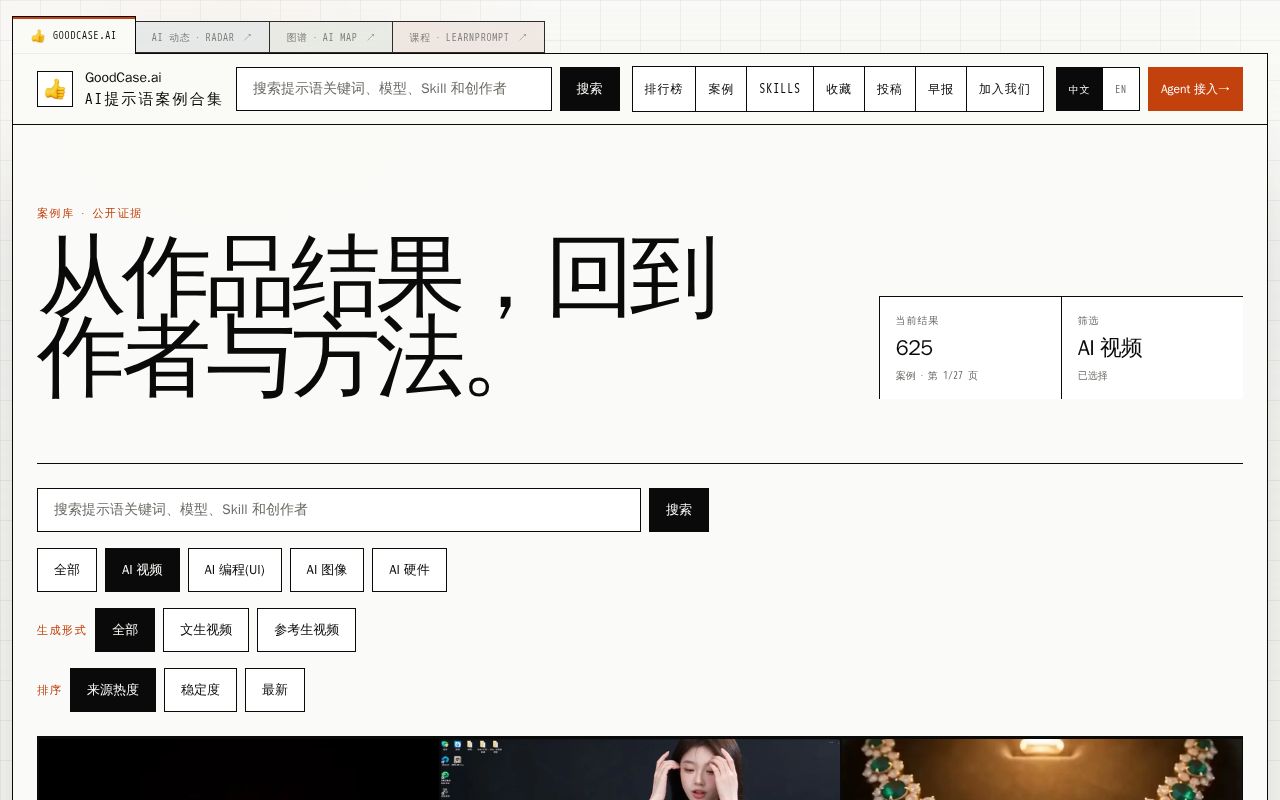Switch language to EN
Screen dimensions: 1280x800
(x=1121, y=89)
